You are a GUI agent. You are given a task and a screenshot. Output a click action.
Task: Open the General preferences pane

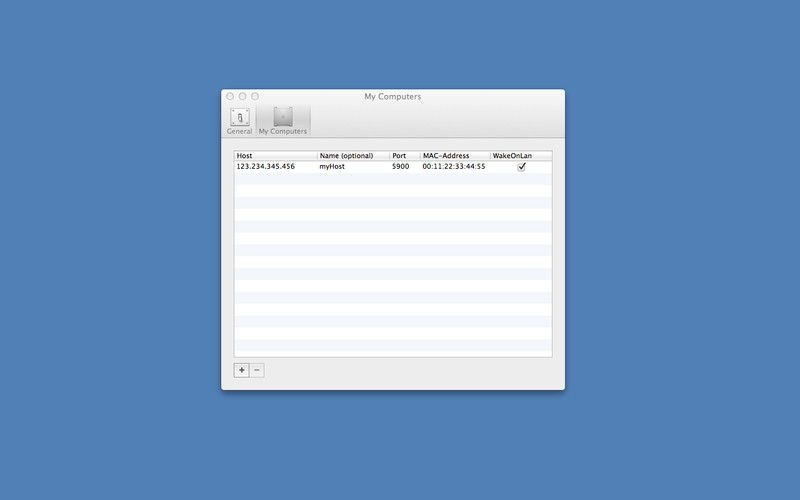click(239, 121)
